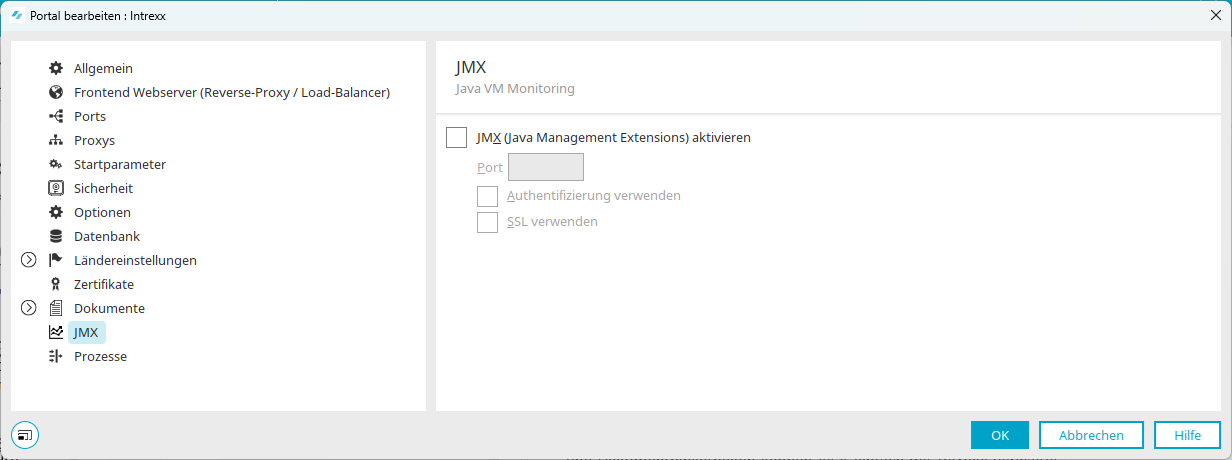Image resolution: width=1232 pixels, height=460 pixels.
Task: Click the globe icon for Frontend Webserver
Action: pyautogui.click(x=56, y=92)
